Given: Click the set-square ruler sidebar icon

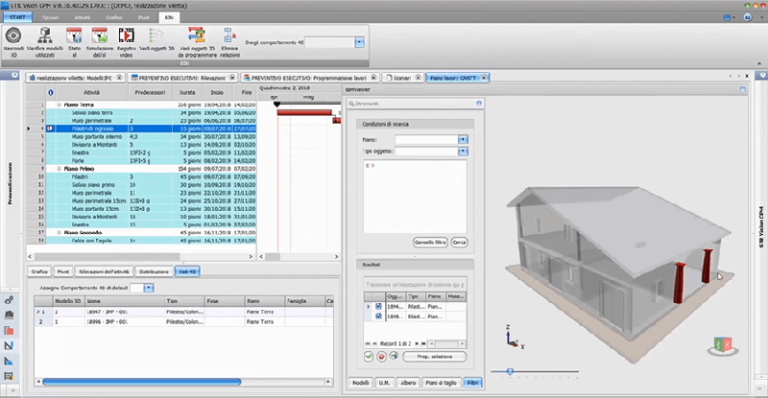Looking at the screenshot, I should coord(8,346).
